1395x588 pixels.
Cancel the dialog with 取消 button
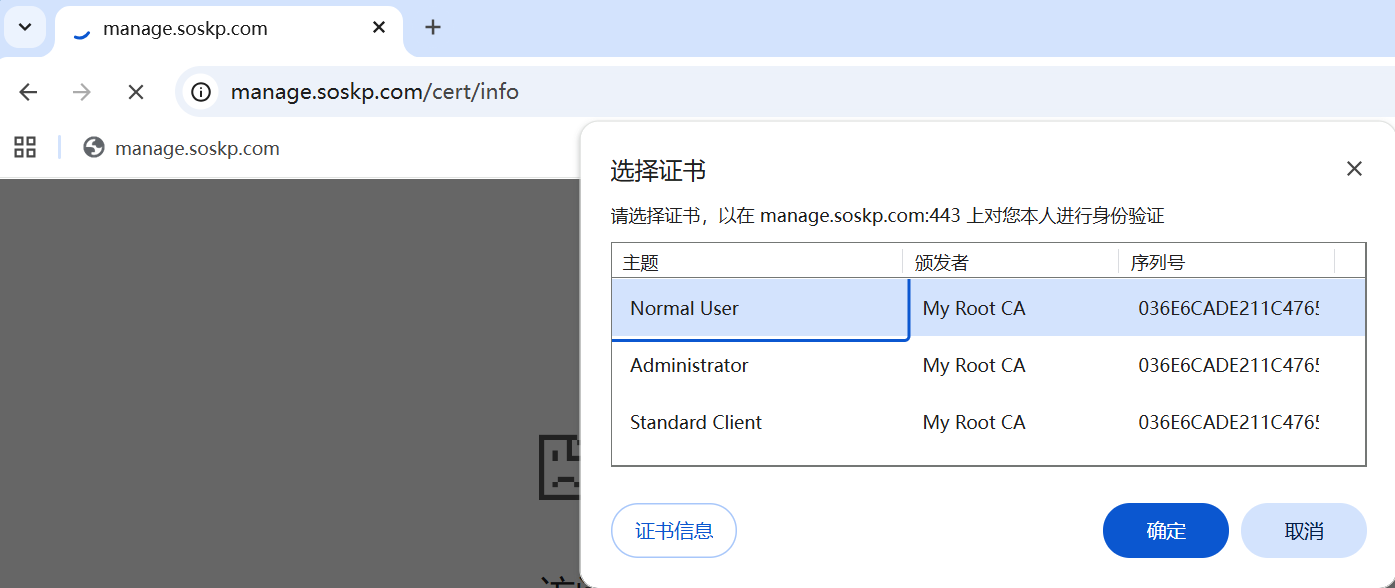click(x=1303, y=530)
